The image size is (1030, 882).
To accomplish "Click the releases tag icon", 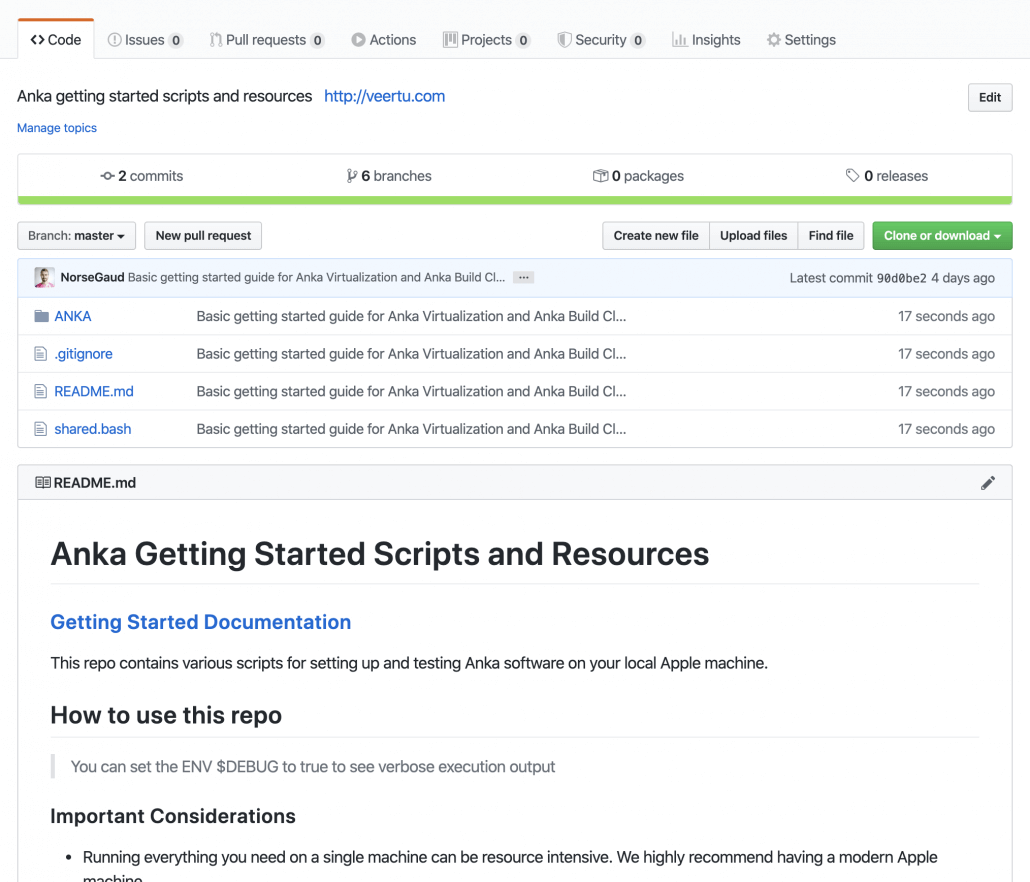I will 853,175.
